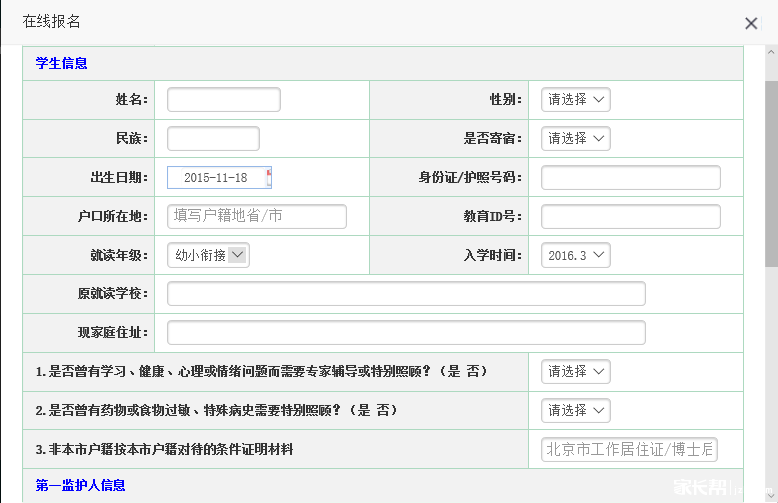Click the 原就读学校 text field
The height and width of the screenshot is (503, 778).
(406, 294)
